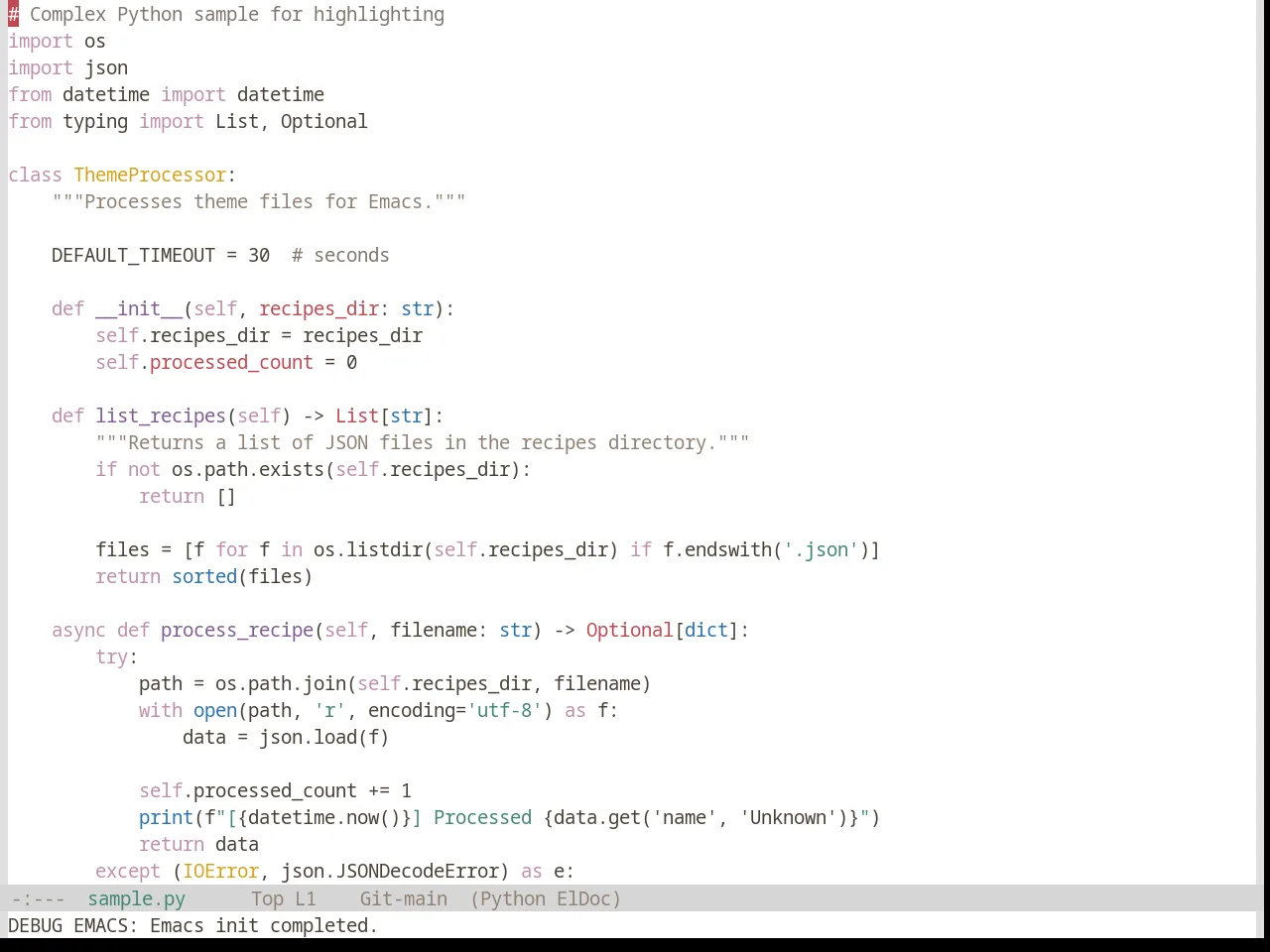This screenshot has height=952, width=1270.
Task: Click the print call with f-string
Action: 510,818
